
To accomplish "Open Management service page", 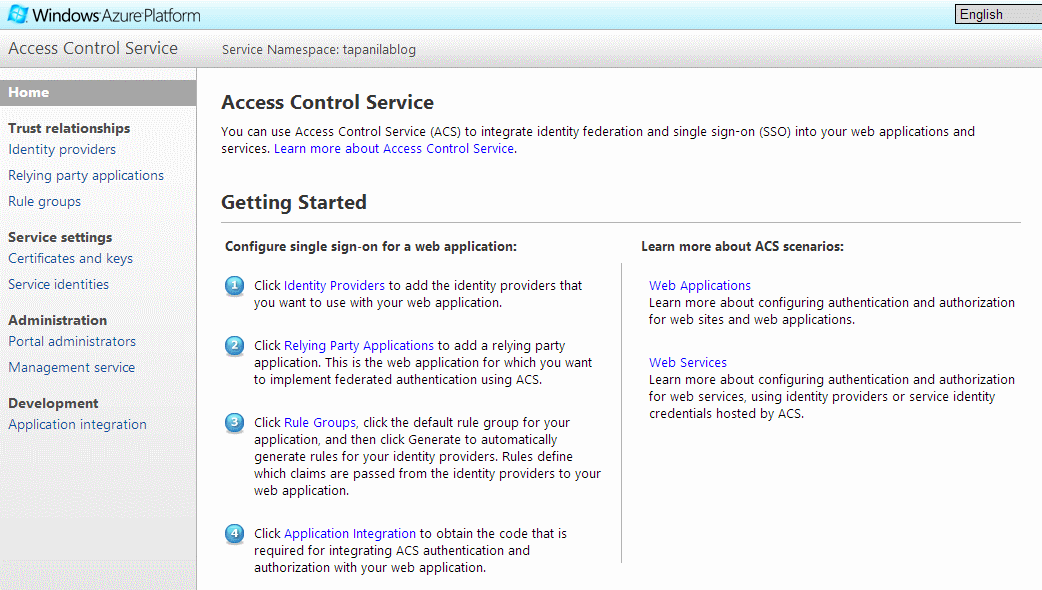I will point(72,367).
